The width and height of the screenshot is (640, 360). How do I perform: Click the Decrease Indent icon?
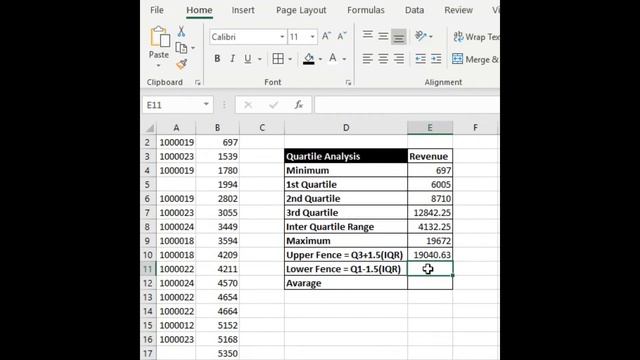pos(420,59)
